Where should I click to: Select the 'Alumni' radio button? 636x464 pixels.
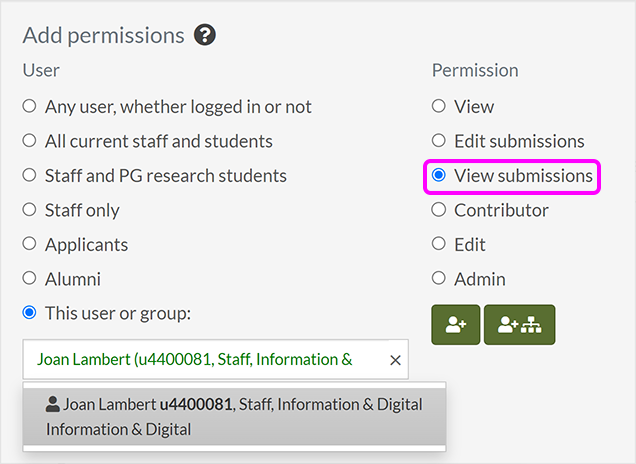click(x=30, y=279)
